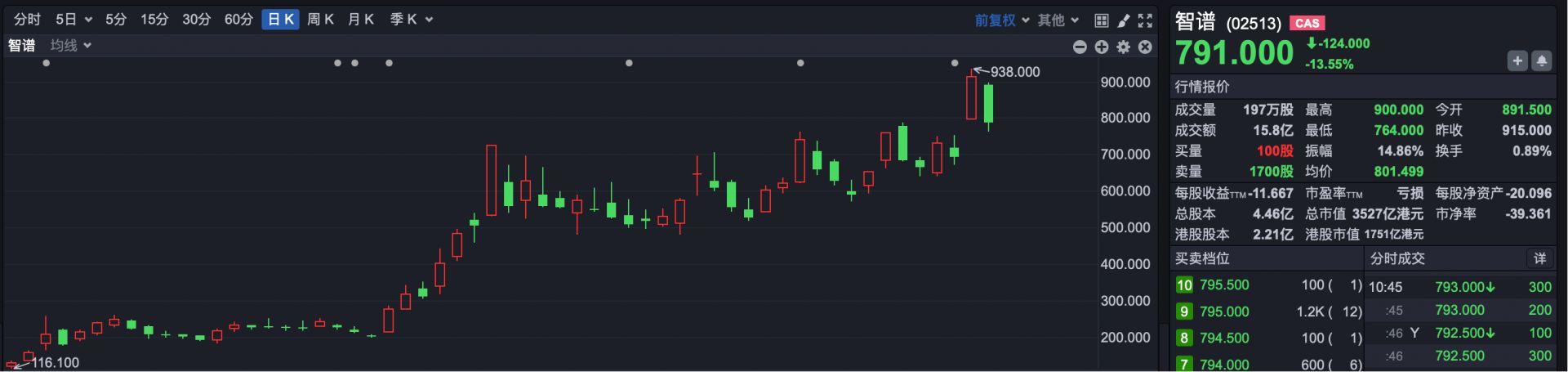Close the indicator bar with X icon
Screen dimensions: 1568x372
tap(1146, 47)
